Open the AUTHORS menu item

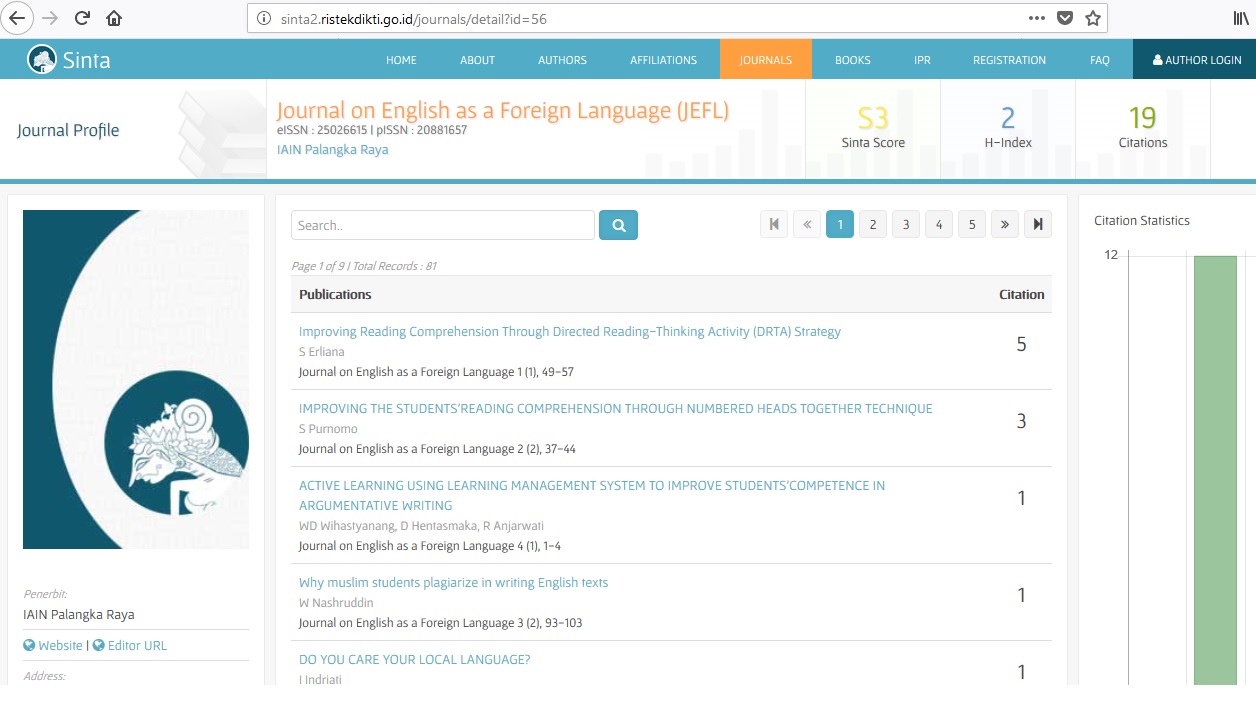[x=562, y=60]
